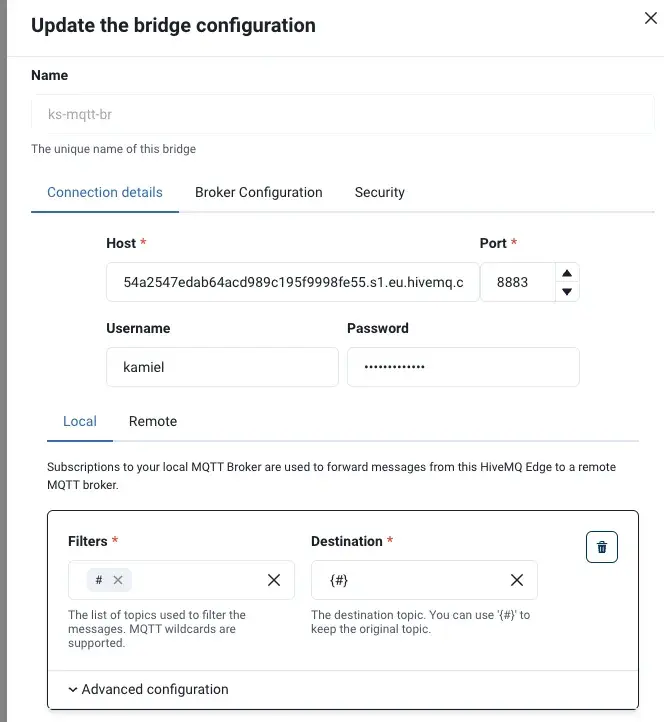Select the Local subscriptions tab
Image resolution: width=664 pixels, height=722 pixels.
click(x=80, y=421)
